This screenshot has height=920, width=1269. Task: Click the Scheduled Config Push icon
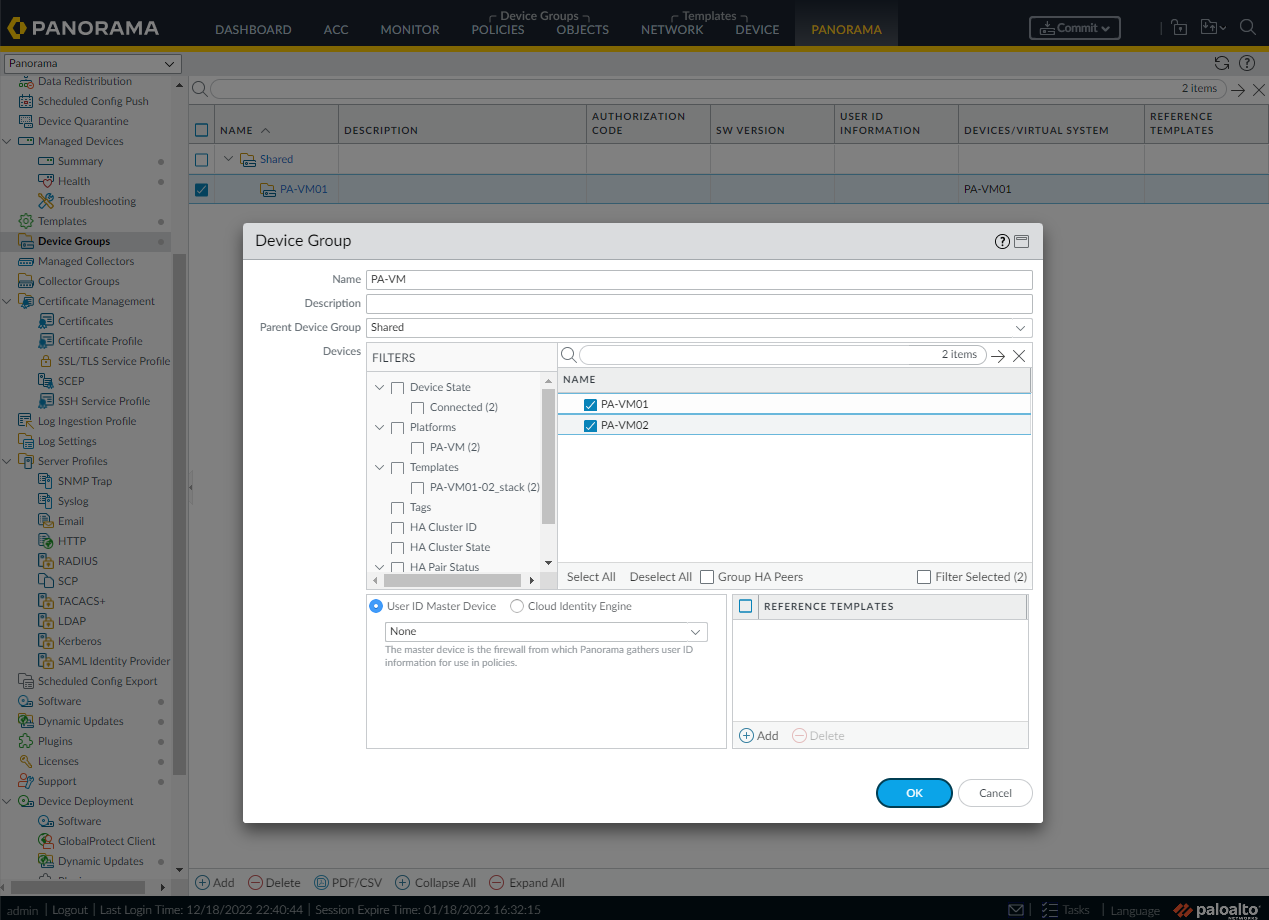click(x=25, y=101)
